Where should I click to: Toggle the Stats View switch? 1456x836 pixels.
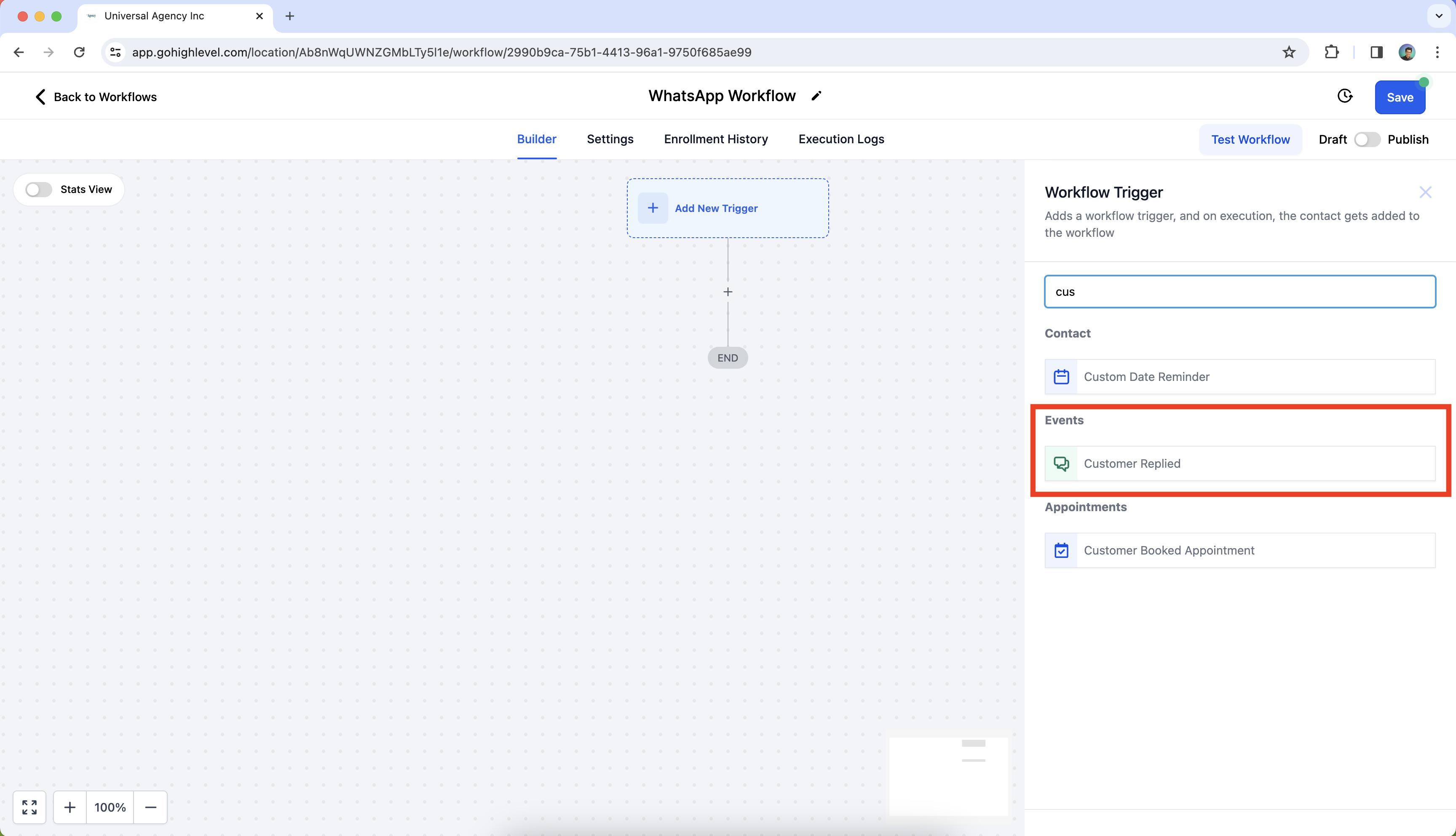pyautogui.click(x=39, y=190)
